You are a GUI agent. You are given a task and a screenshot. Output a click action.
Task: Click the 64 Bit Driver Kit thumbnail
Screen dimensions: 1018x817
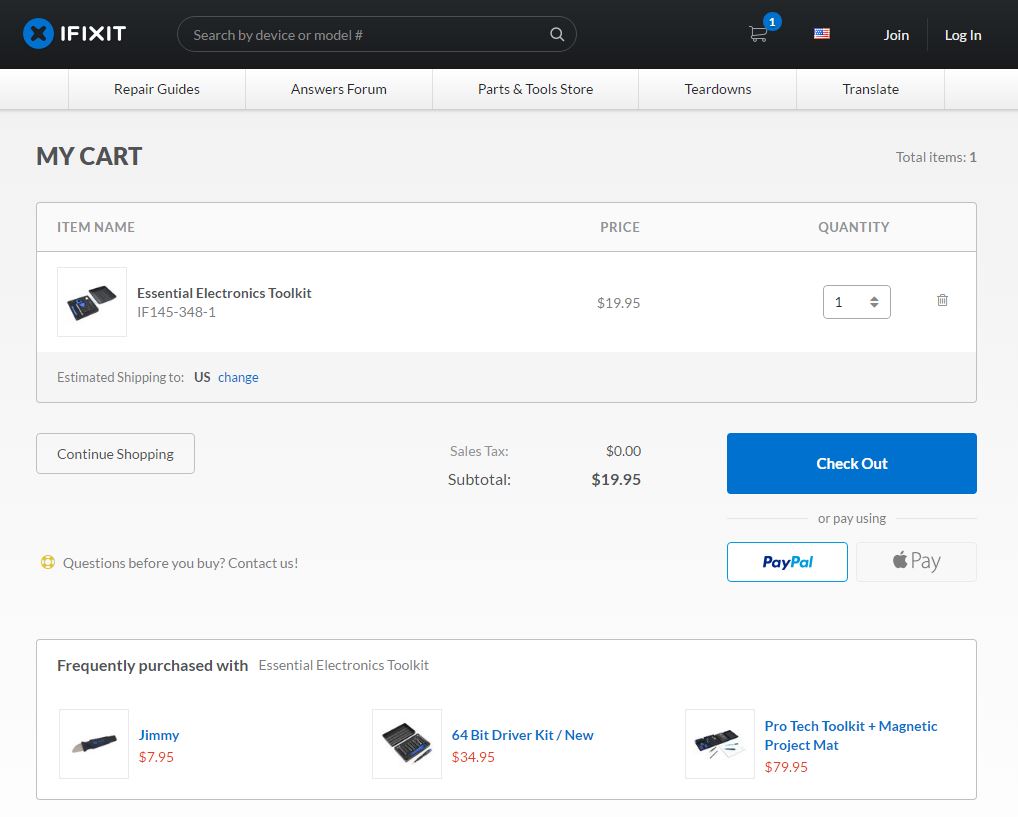pos(407,744)
